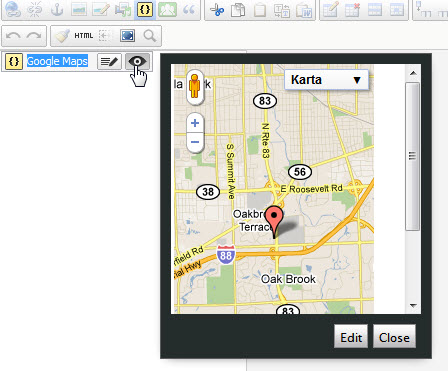This screenshot has width=448, height=371.
Task: Click the E Roosevelt Rd label on map
Action: (x=311, y=189)
